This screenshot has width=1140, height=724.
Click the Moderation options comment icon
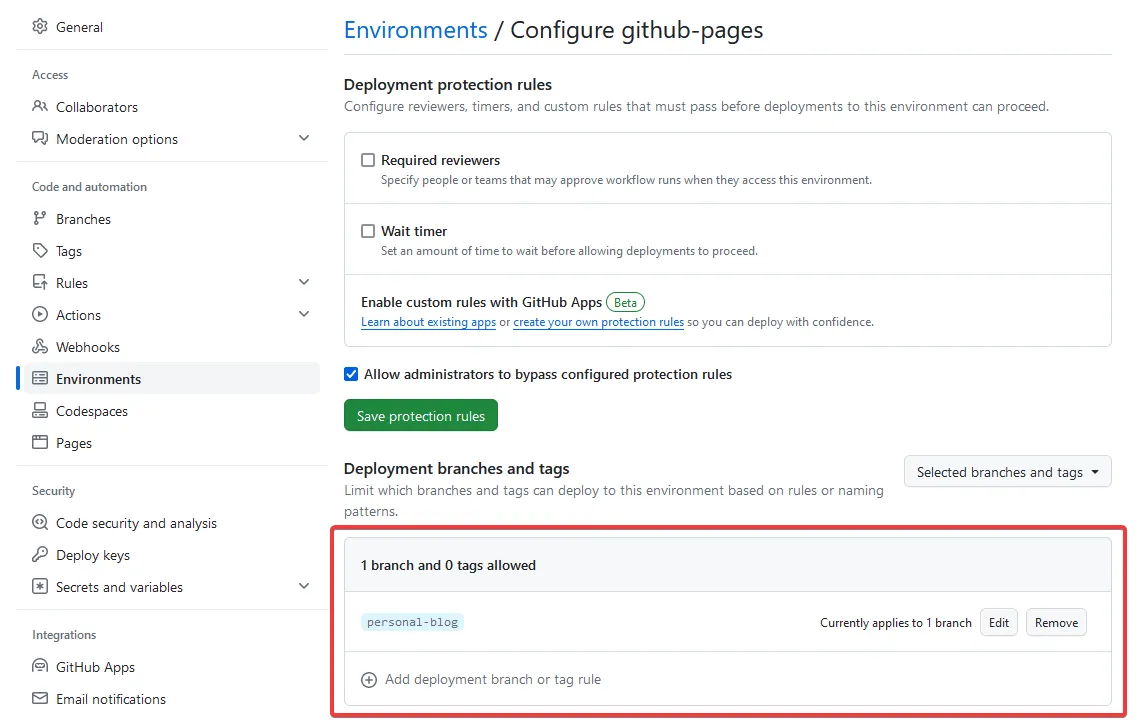click(x=40, y=139)
